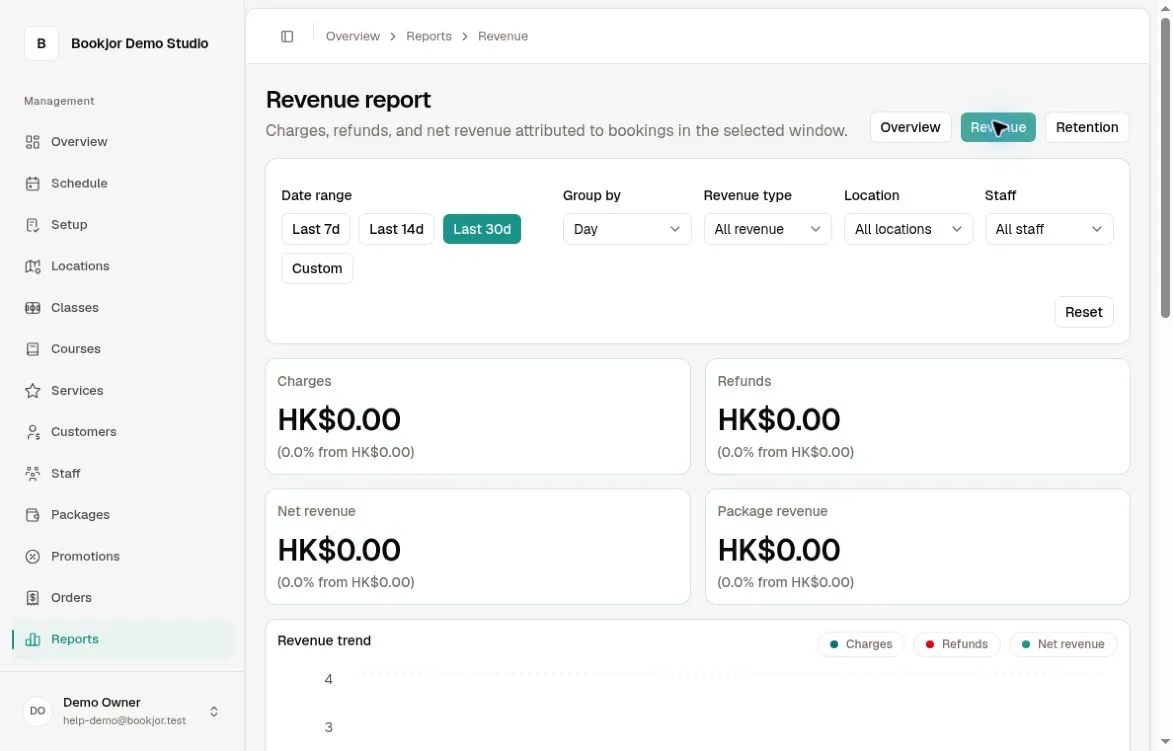Click the Packages wallet icon
1173x751 pixels.
(x=32, y=515)
